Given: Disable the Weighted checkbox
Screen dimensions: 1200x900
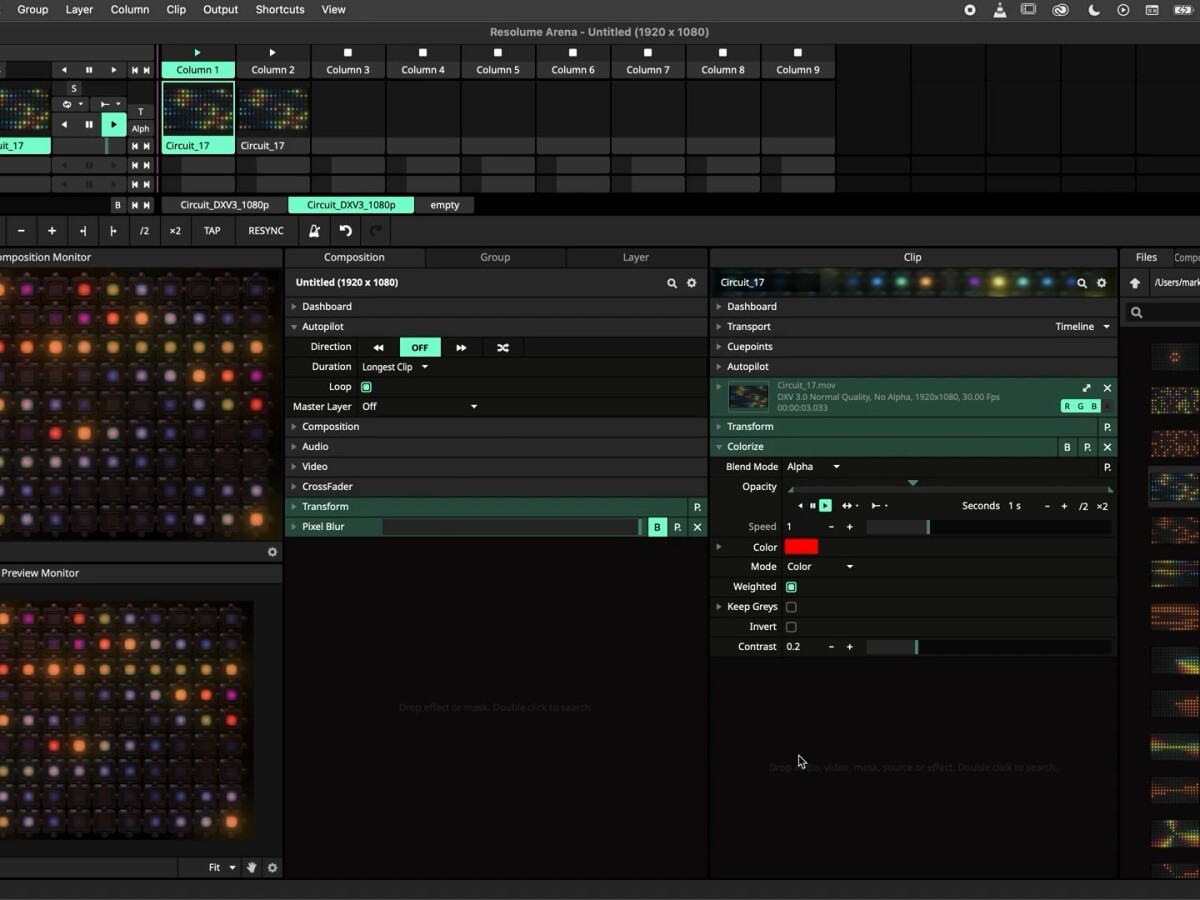Looking at the screenshot, I should 791,587.
